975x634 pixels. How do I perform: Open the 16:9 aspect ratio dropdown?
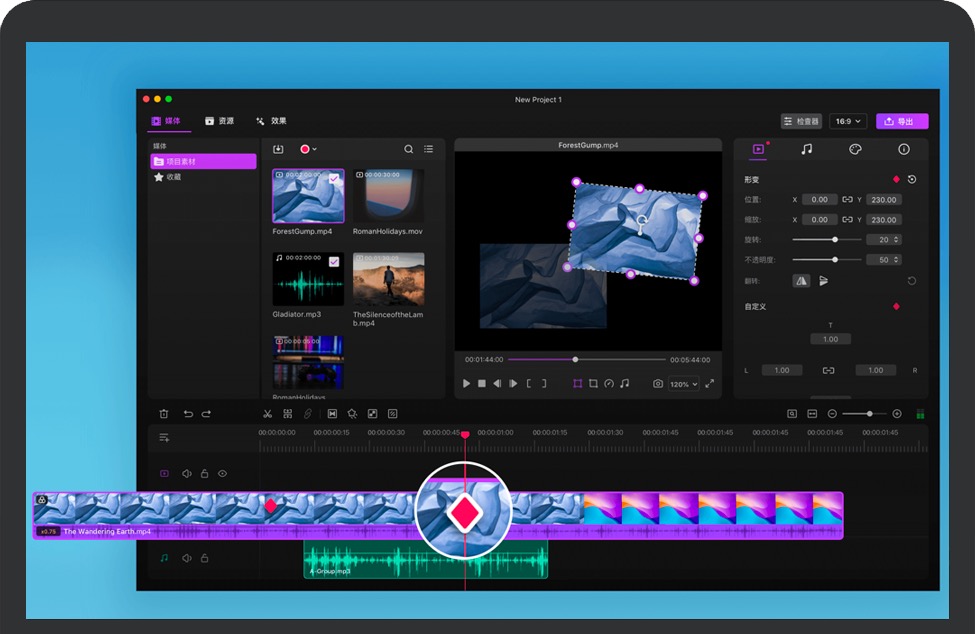coord(847,121)
